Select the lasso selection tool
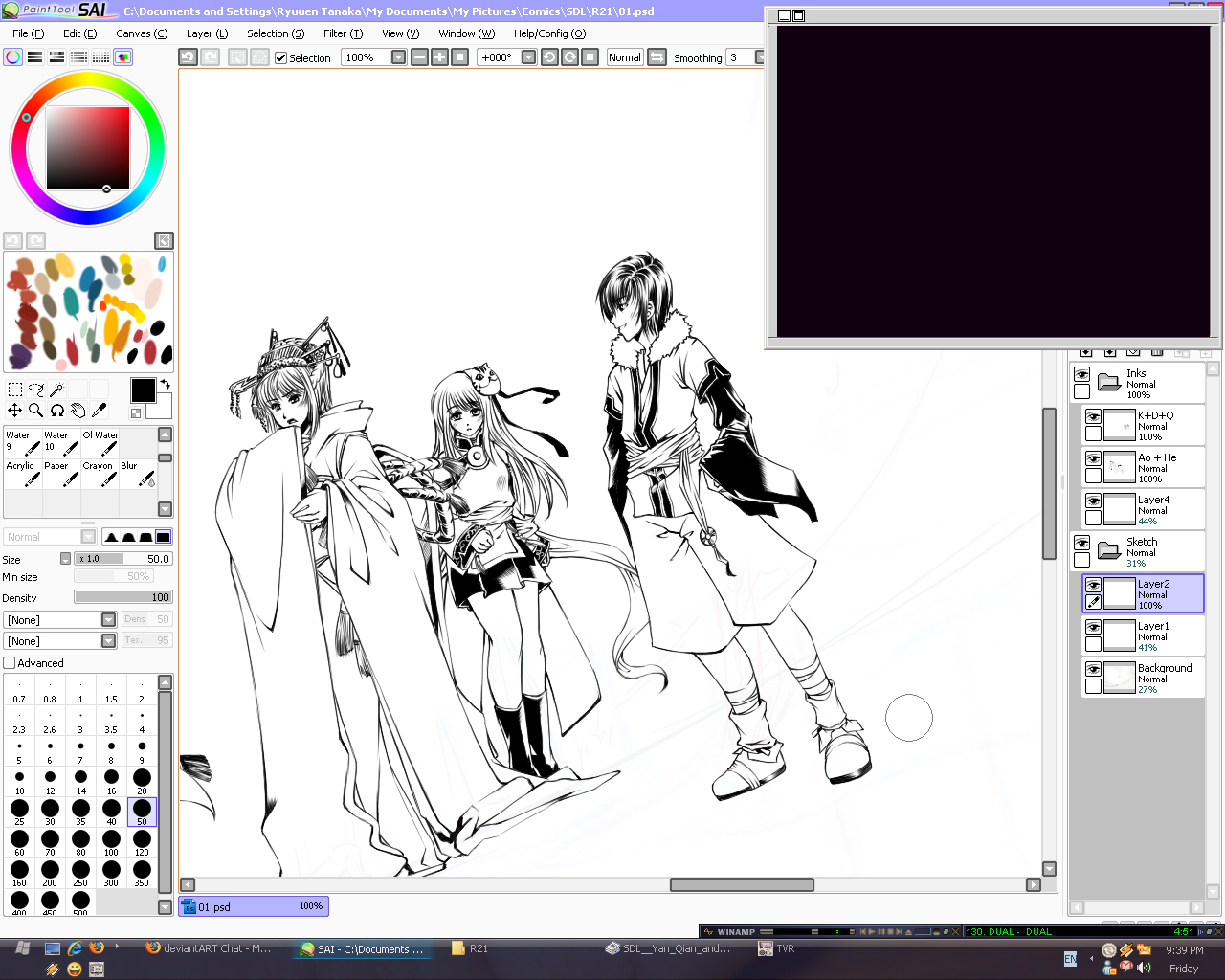The width and height of the screenshot is (1225, 980). [x=36, y=390]
